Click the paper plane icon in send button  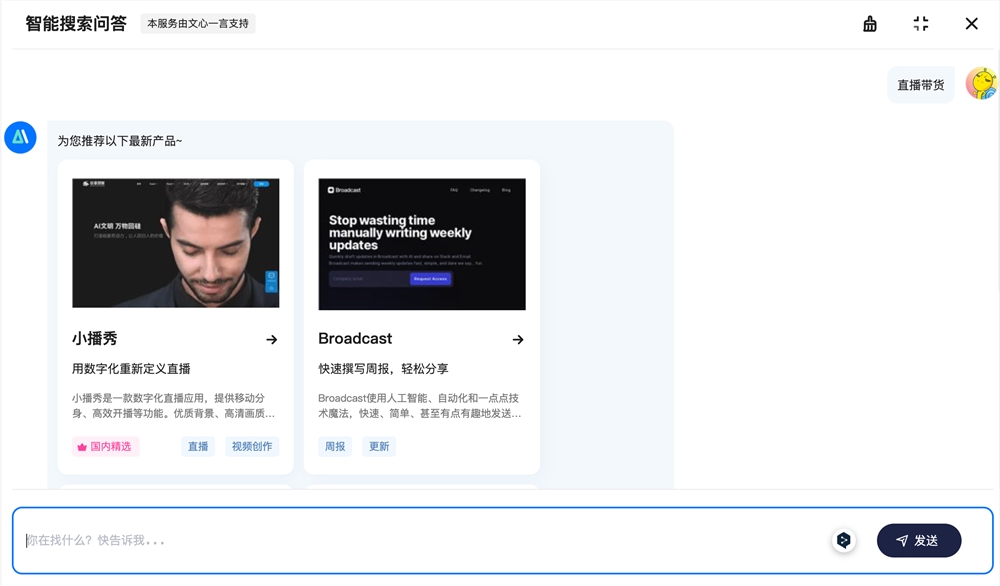coord(902,540)
